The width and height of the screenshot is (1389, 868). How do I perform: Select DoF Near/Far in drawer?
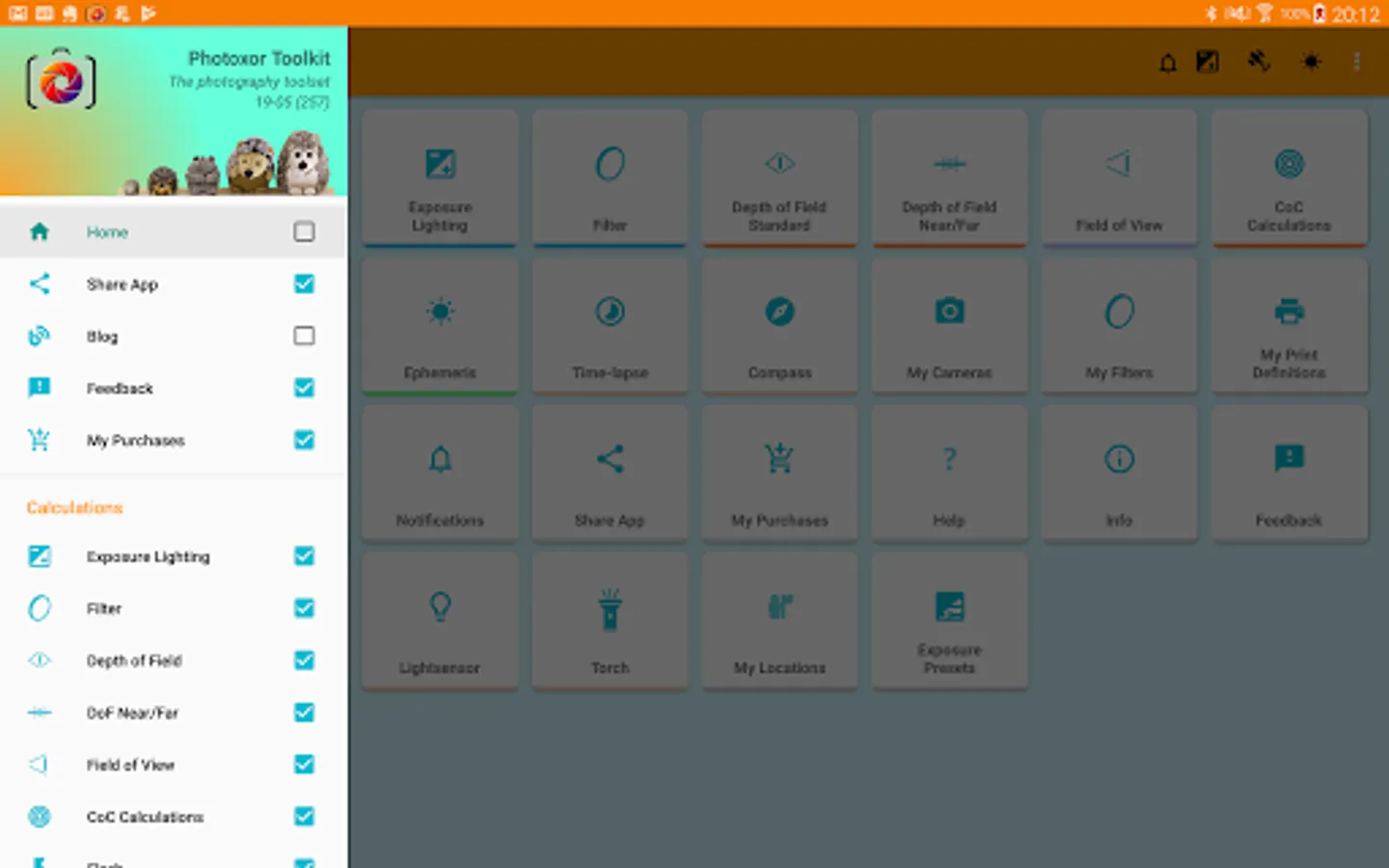click(174, 713)
